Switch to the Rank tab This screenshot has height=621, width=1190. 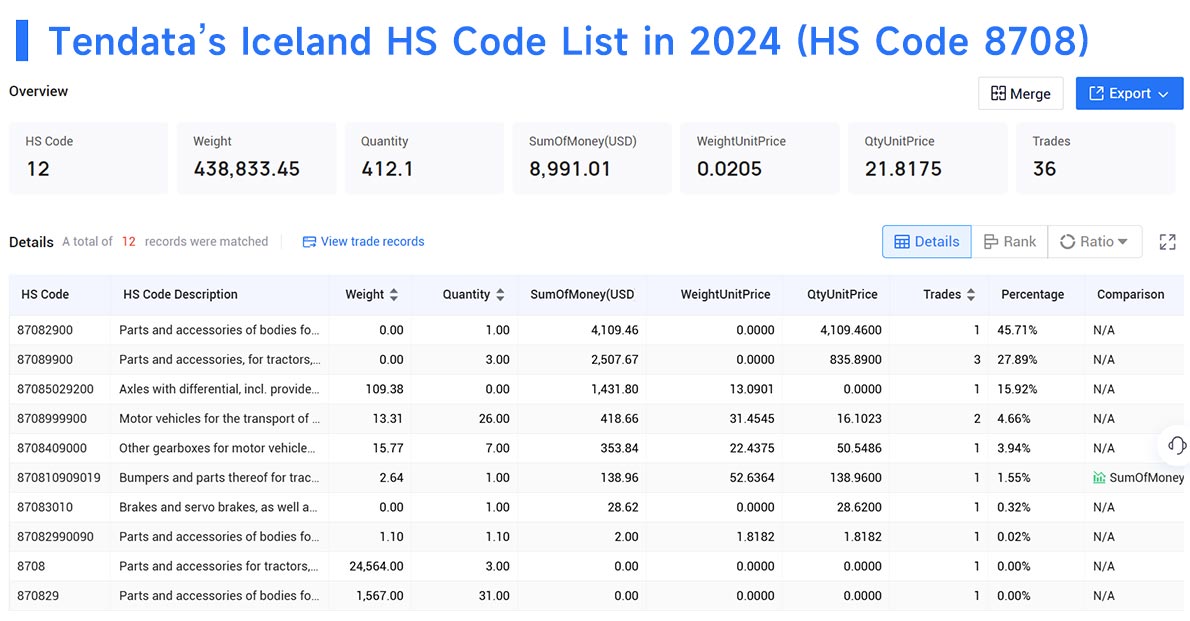(1010, 241)
